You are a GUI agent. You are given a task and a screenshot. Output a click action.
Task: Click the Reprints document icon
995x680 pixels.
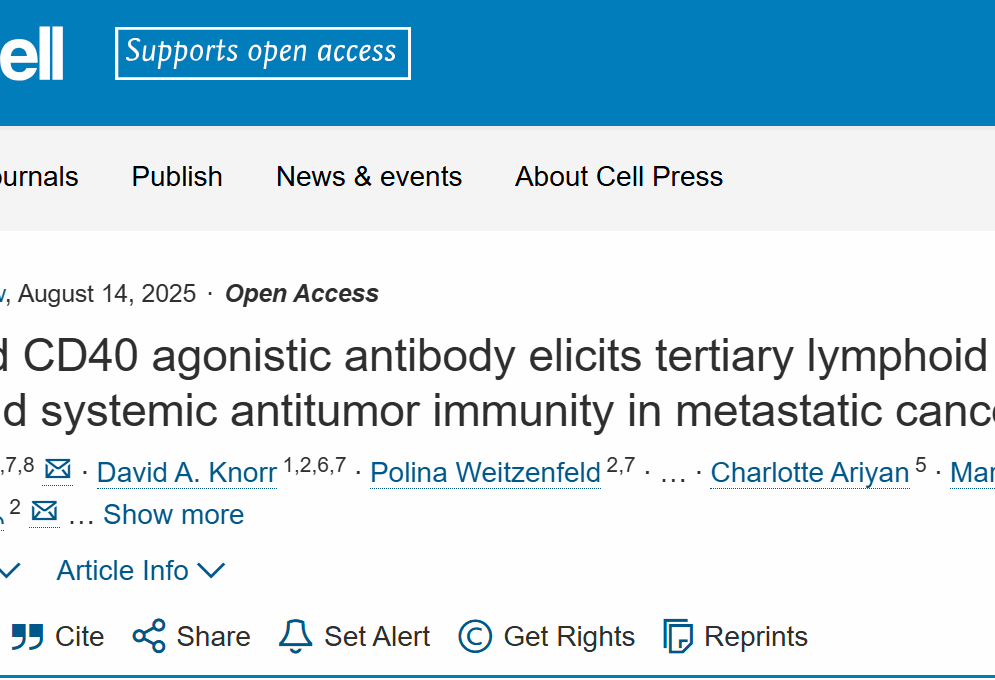[678, 636]
